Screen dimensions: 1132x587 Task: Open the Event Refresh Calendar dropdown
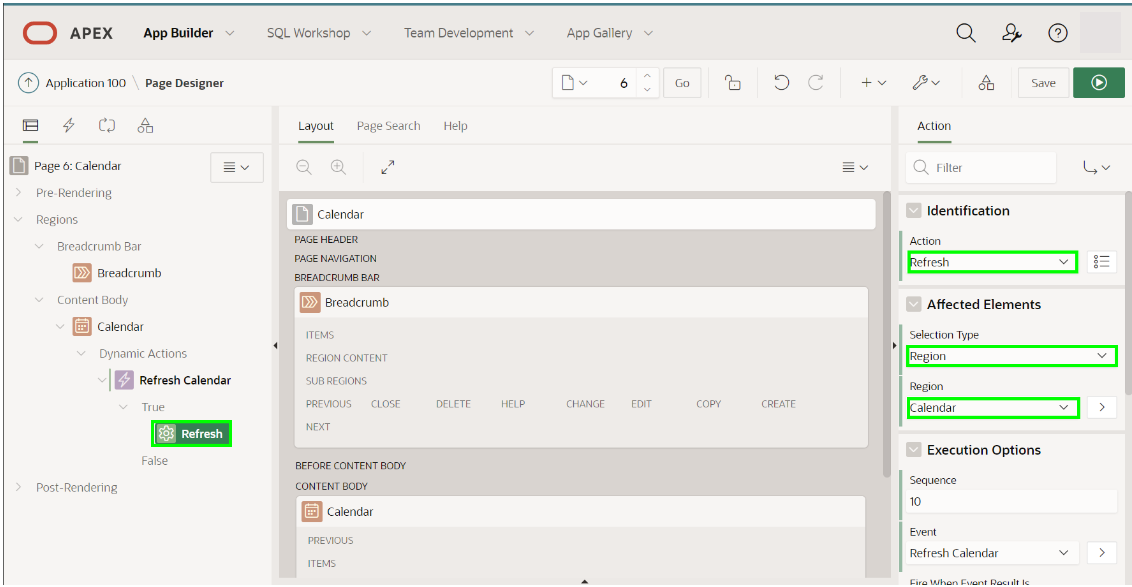coord(992,553)
